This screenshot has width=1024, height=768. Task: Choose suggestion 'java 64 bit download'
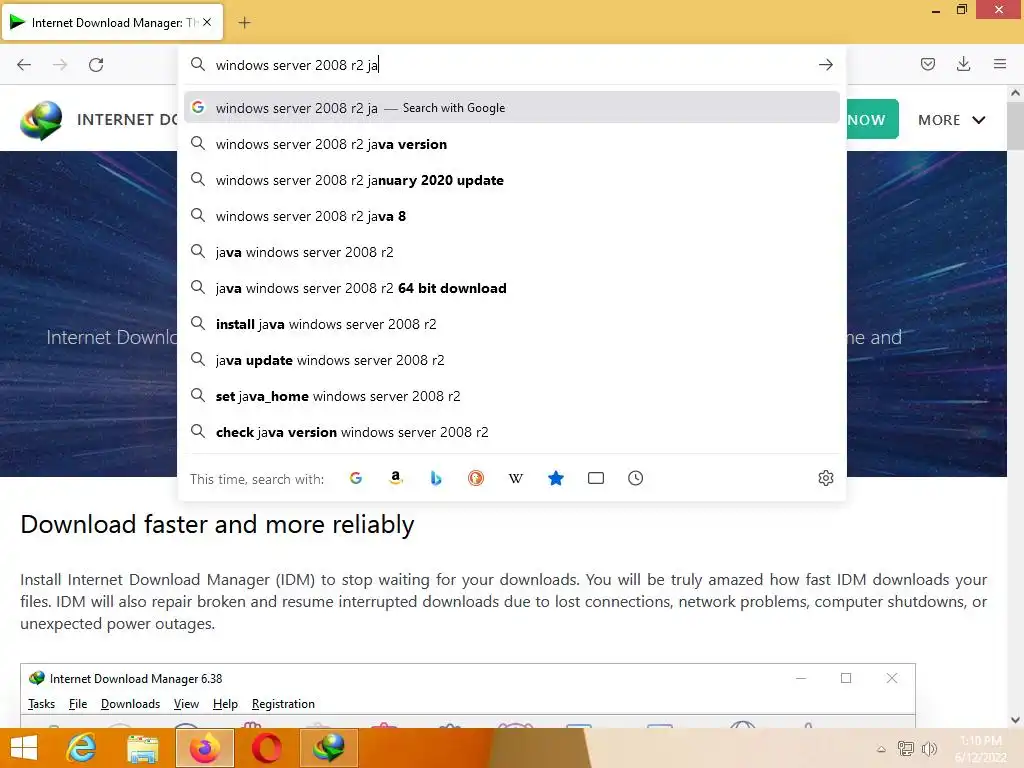click(512, 288)
